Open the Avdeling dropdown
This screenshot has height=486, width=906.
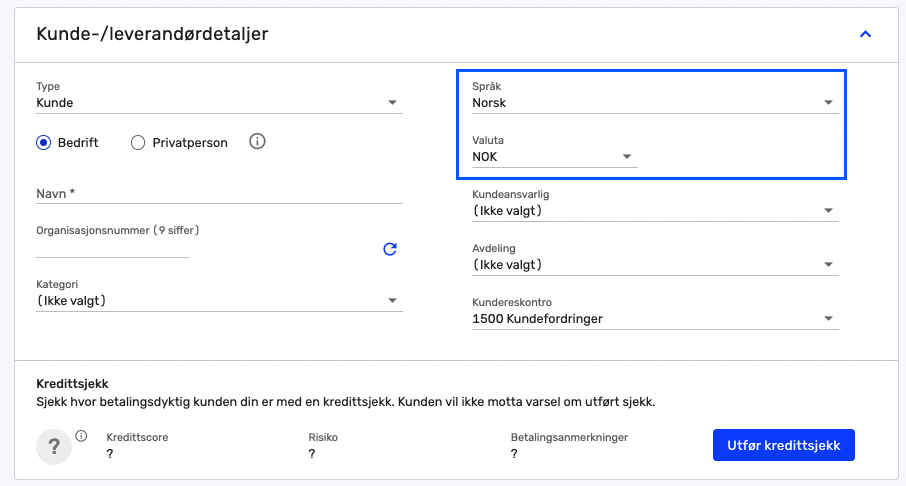point(655,265)
